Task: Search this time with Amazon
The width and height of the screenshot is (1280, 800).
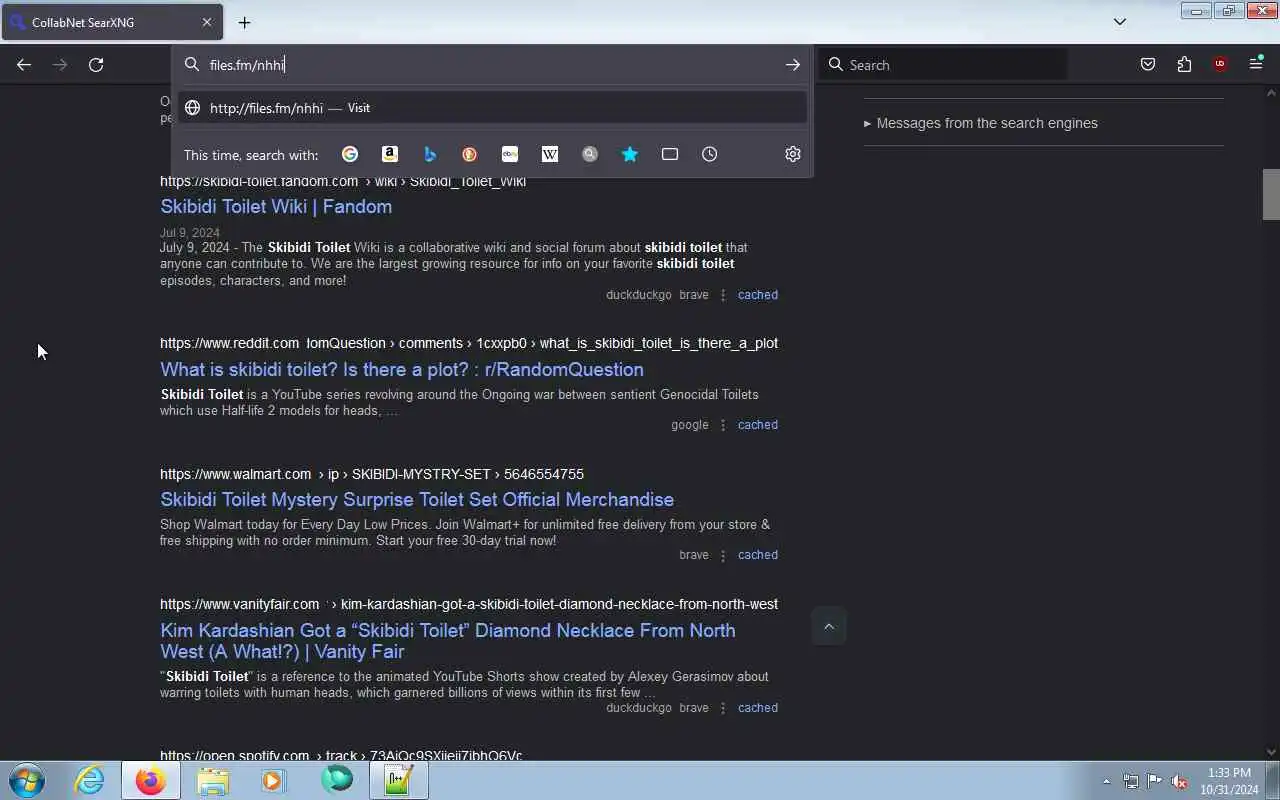Action: [390, 154]
